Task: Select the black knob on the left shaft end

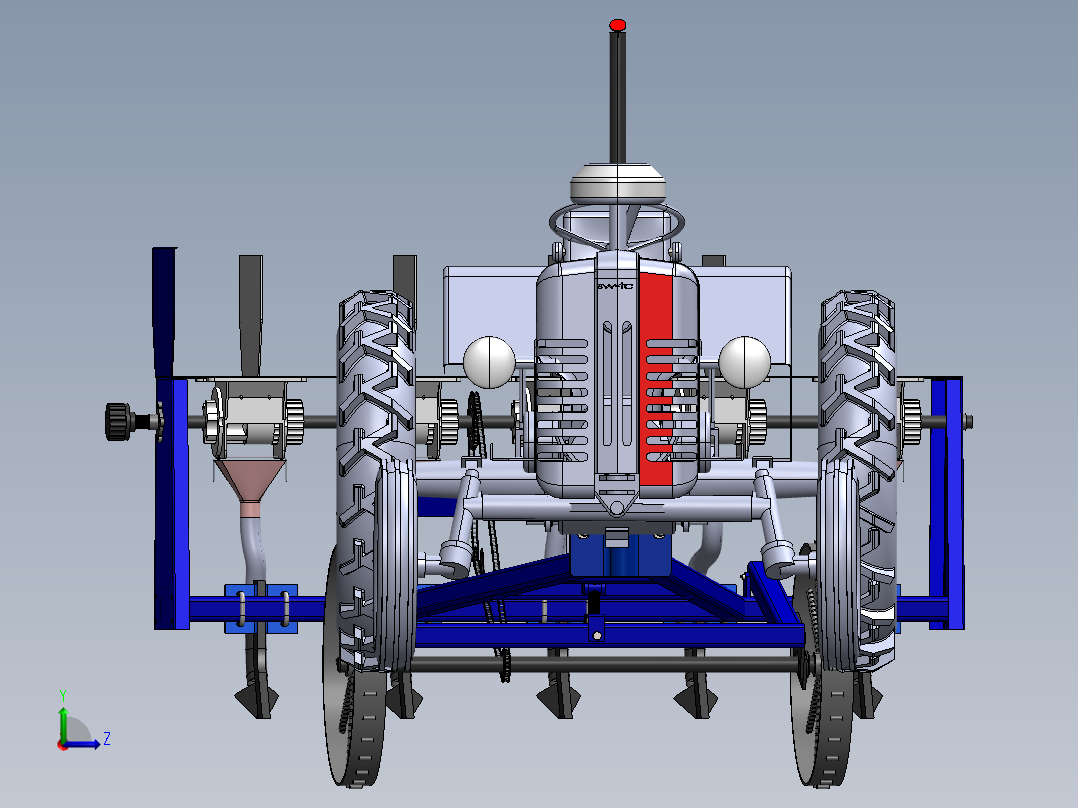Action: [x=118, y=422]
